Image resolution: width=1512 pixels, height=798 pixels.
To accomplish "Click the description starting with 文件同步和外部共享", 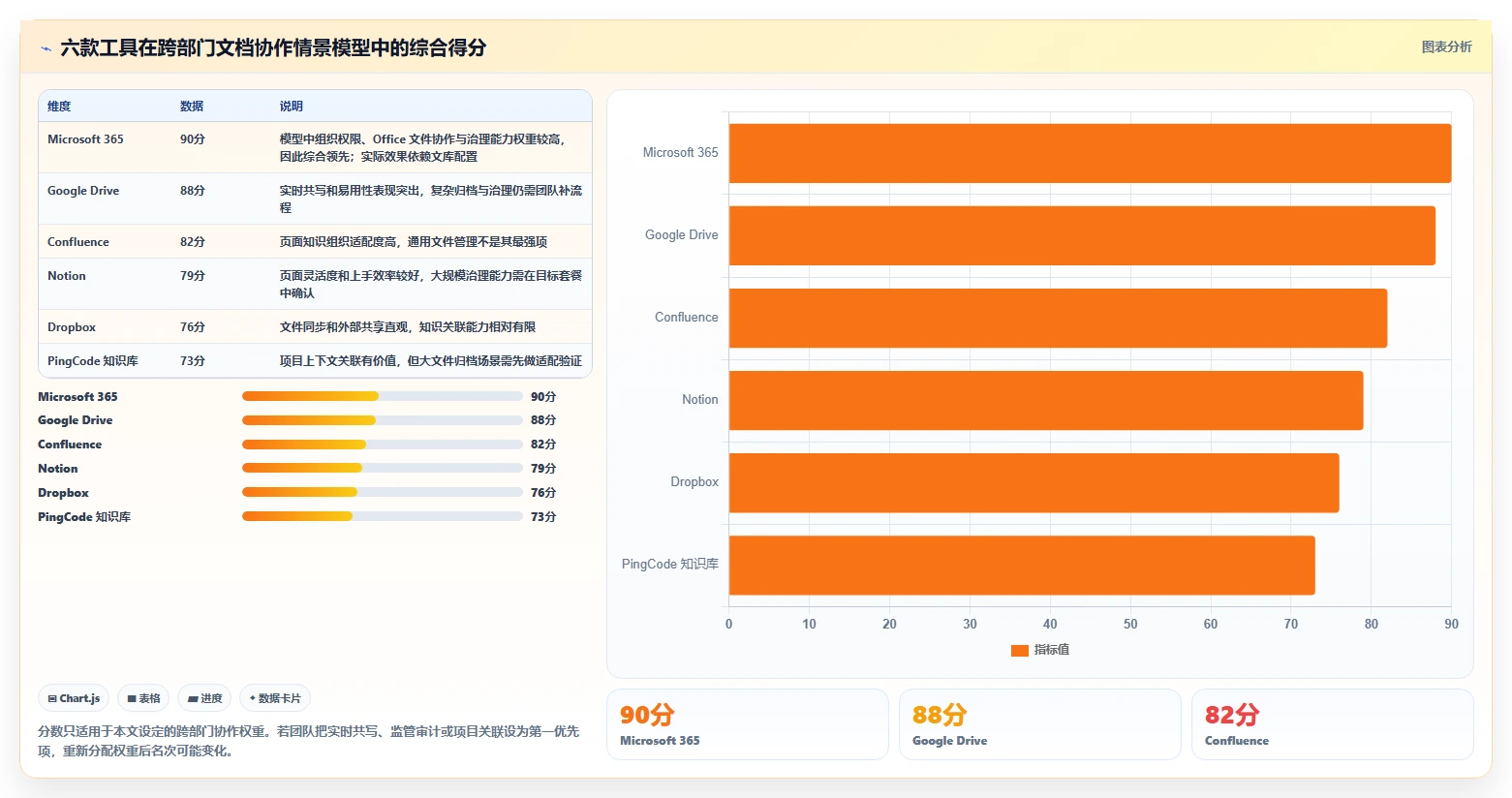I will click(x=408, y=327).
